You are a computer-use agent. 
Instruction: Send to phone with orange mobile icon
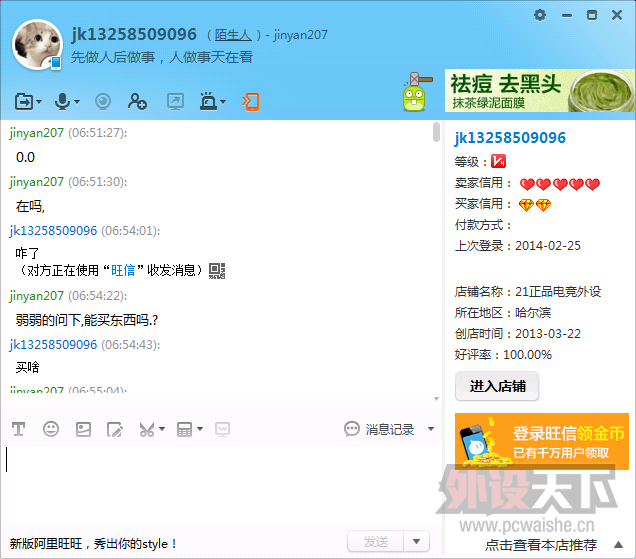[251, 101]
